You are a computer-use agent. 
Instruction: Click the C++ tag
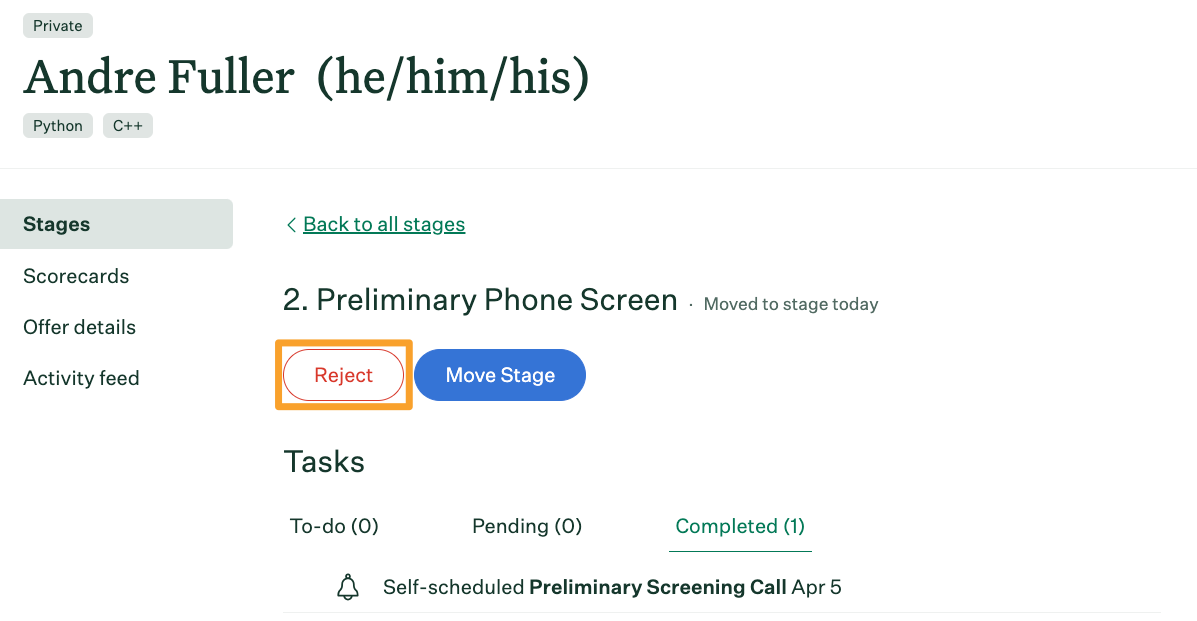(127, 126)
